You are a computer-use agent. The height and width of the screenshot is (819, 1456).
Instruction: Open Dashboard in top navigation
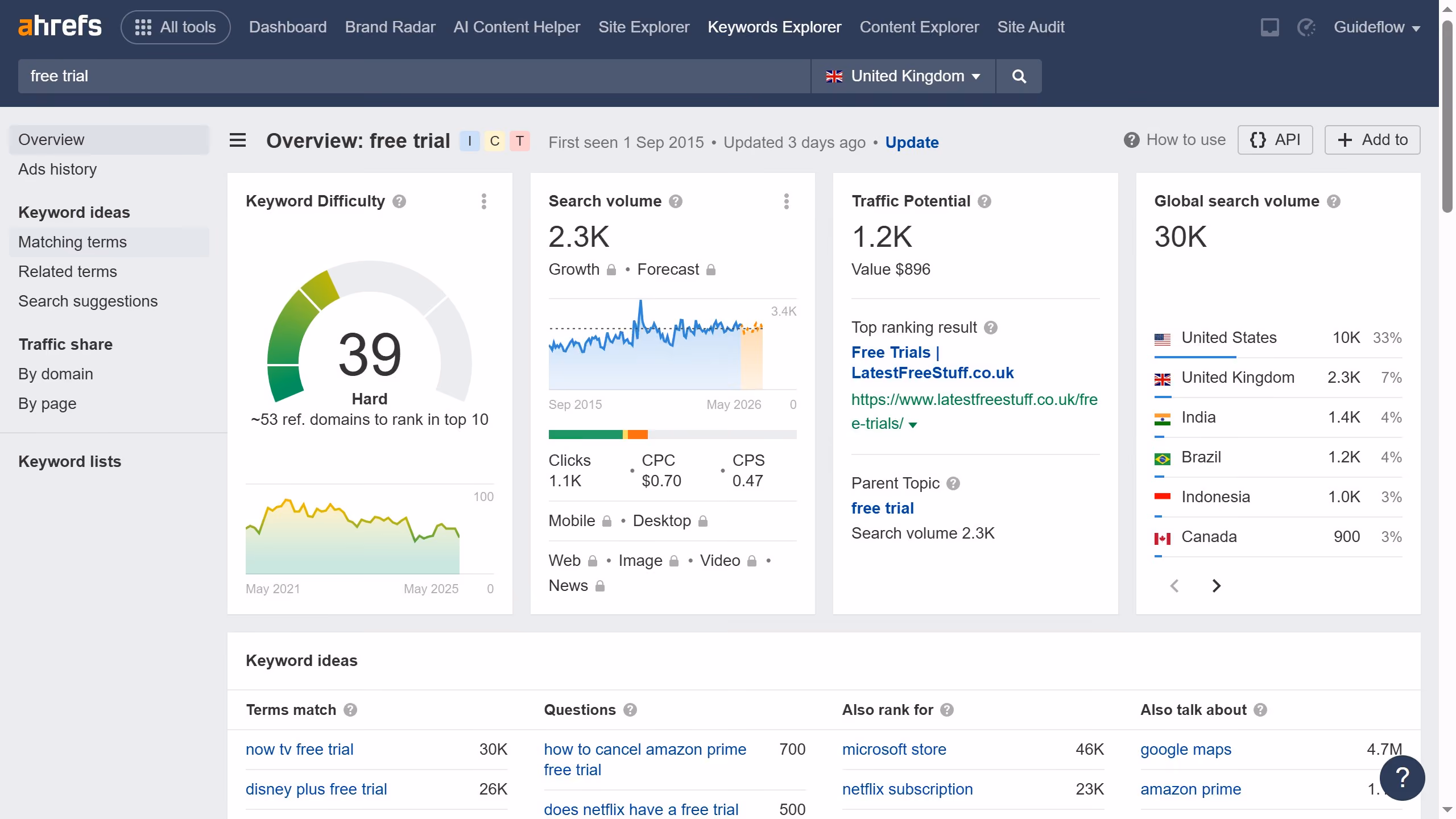click(288, 27)
